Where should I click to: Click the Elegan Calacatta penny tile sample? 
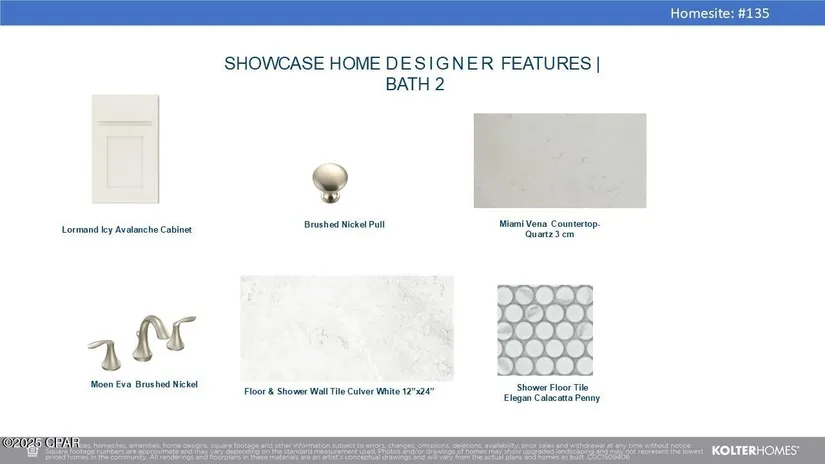pyautogui.click(x=545, y=330)
